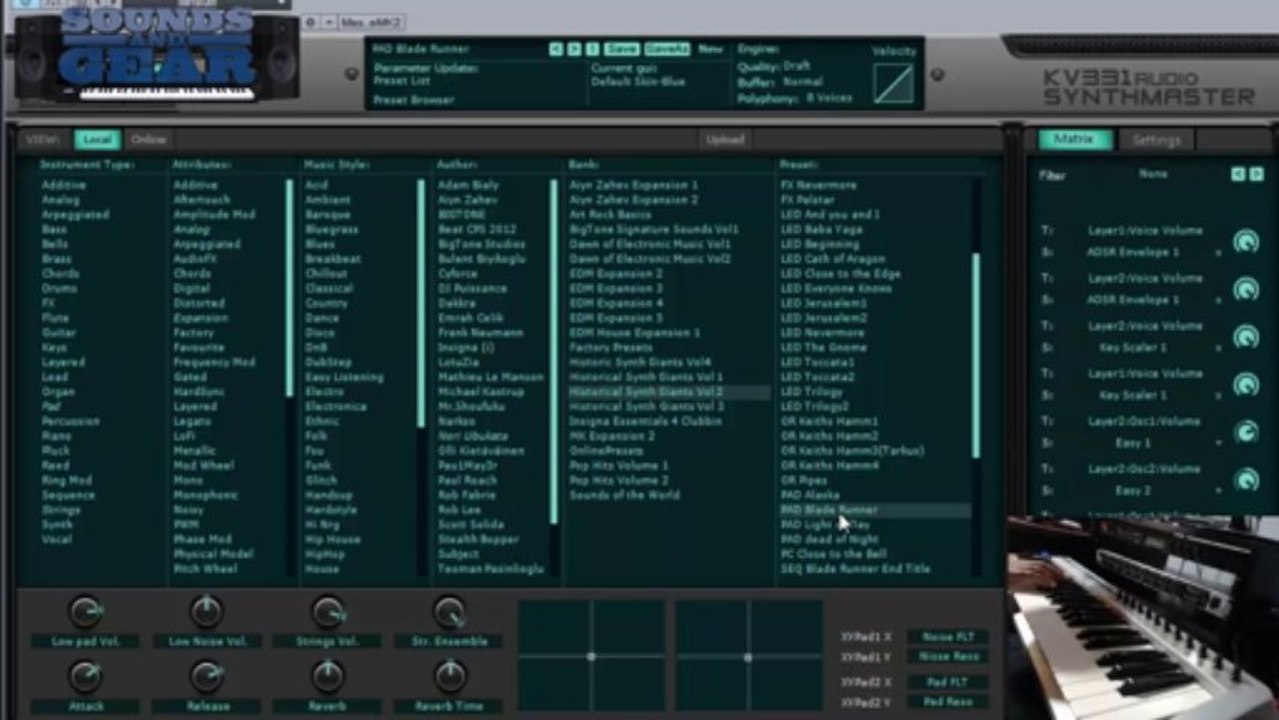The height and width of the screenshot is (720, 1279).
Task: Click the Str. Ensemble knob
Action: click(x=449, y=610)
